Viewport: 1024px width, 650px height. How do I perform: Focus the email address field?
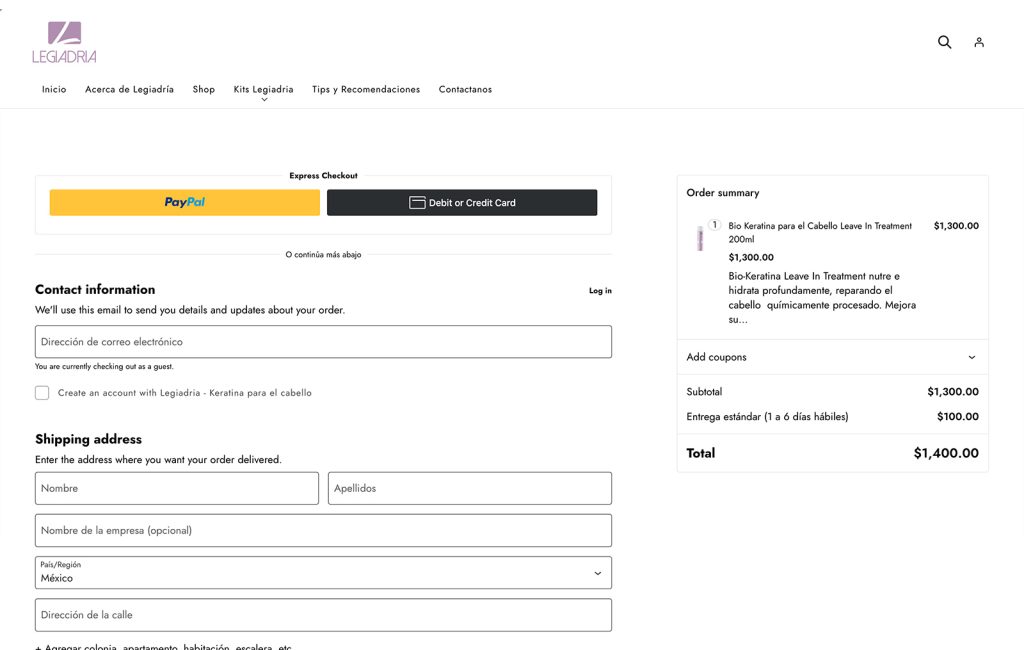(323, 342)
